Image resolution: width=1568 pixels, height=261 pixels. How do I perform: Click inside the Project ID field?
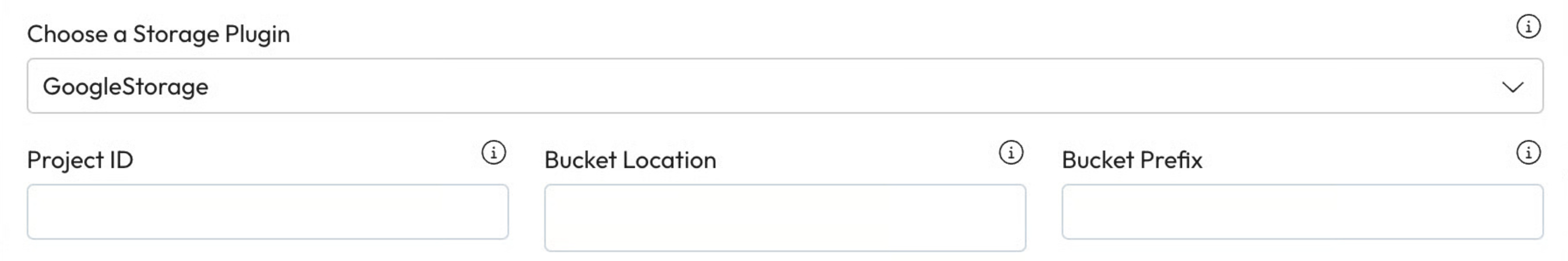tap(268, 212)
